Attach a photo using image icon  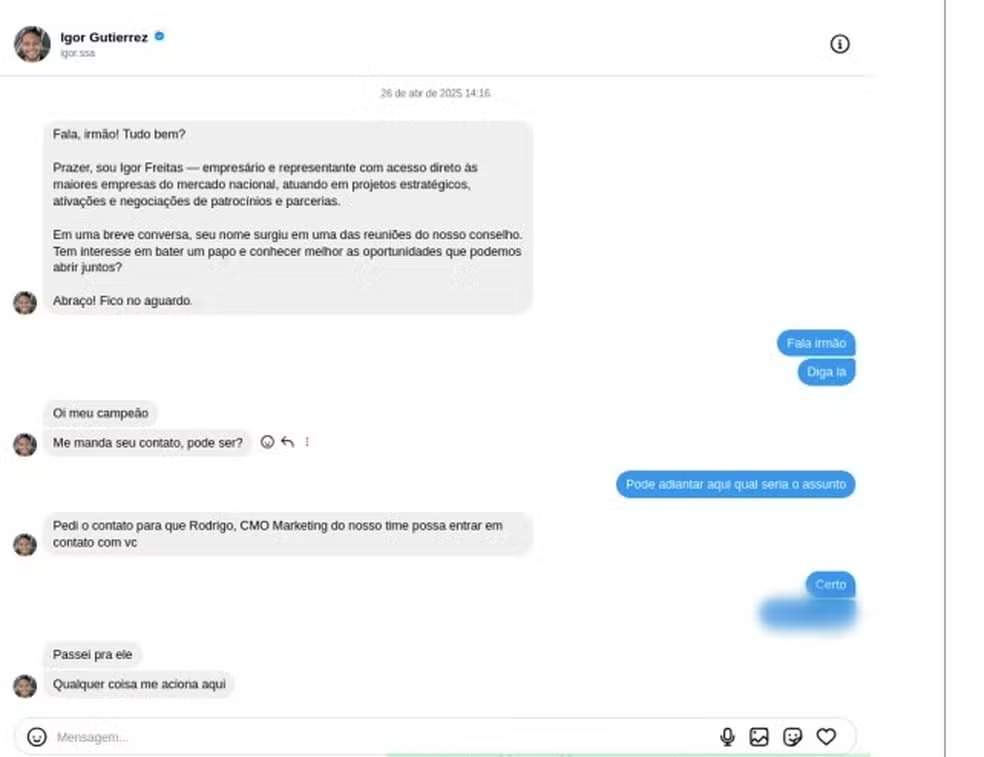[759, 736]
